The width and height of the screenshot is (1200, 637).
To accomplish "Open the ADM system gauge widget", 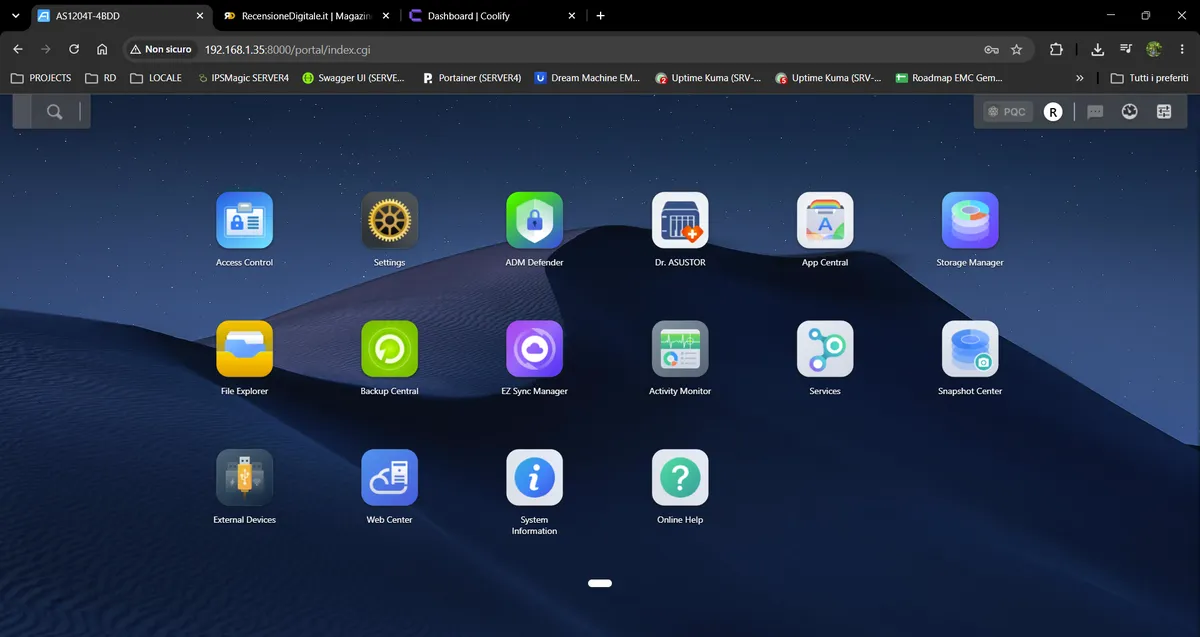I will pos(1130,112).
